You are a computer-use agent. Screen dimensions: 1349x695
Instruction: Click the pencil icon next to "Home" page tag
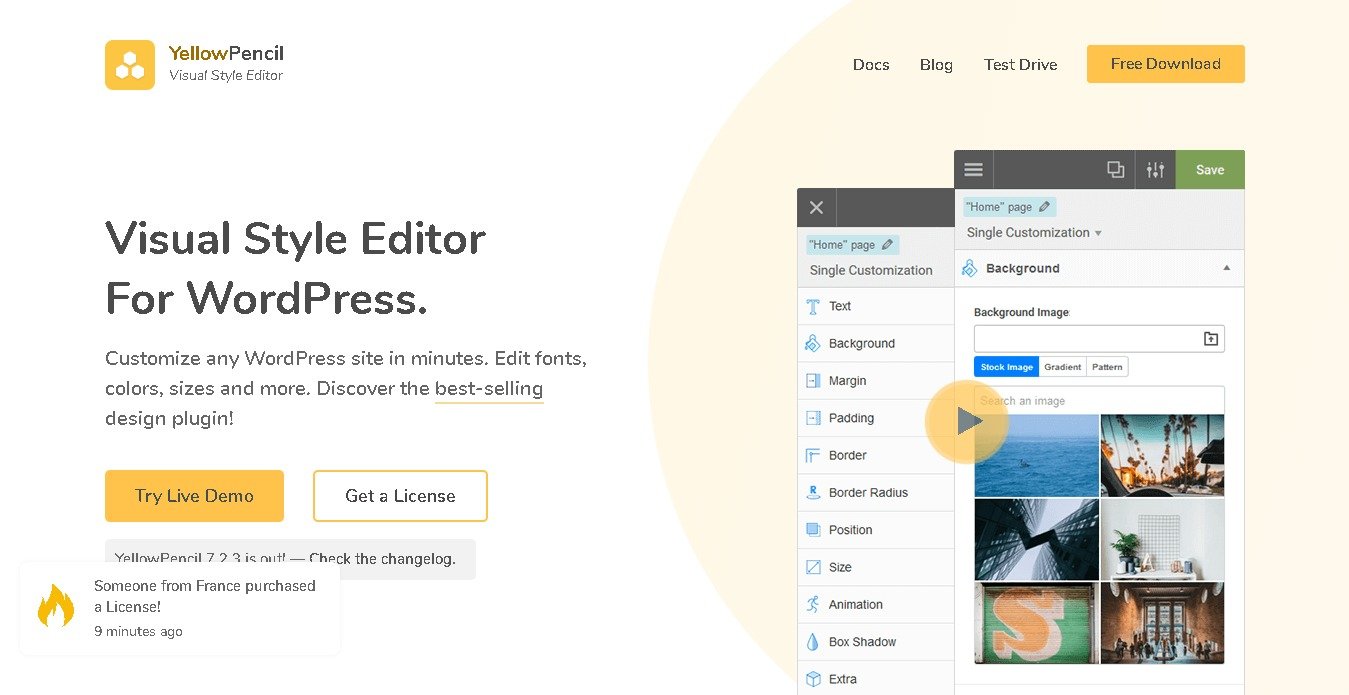1045,207
